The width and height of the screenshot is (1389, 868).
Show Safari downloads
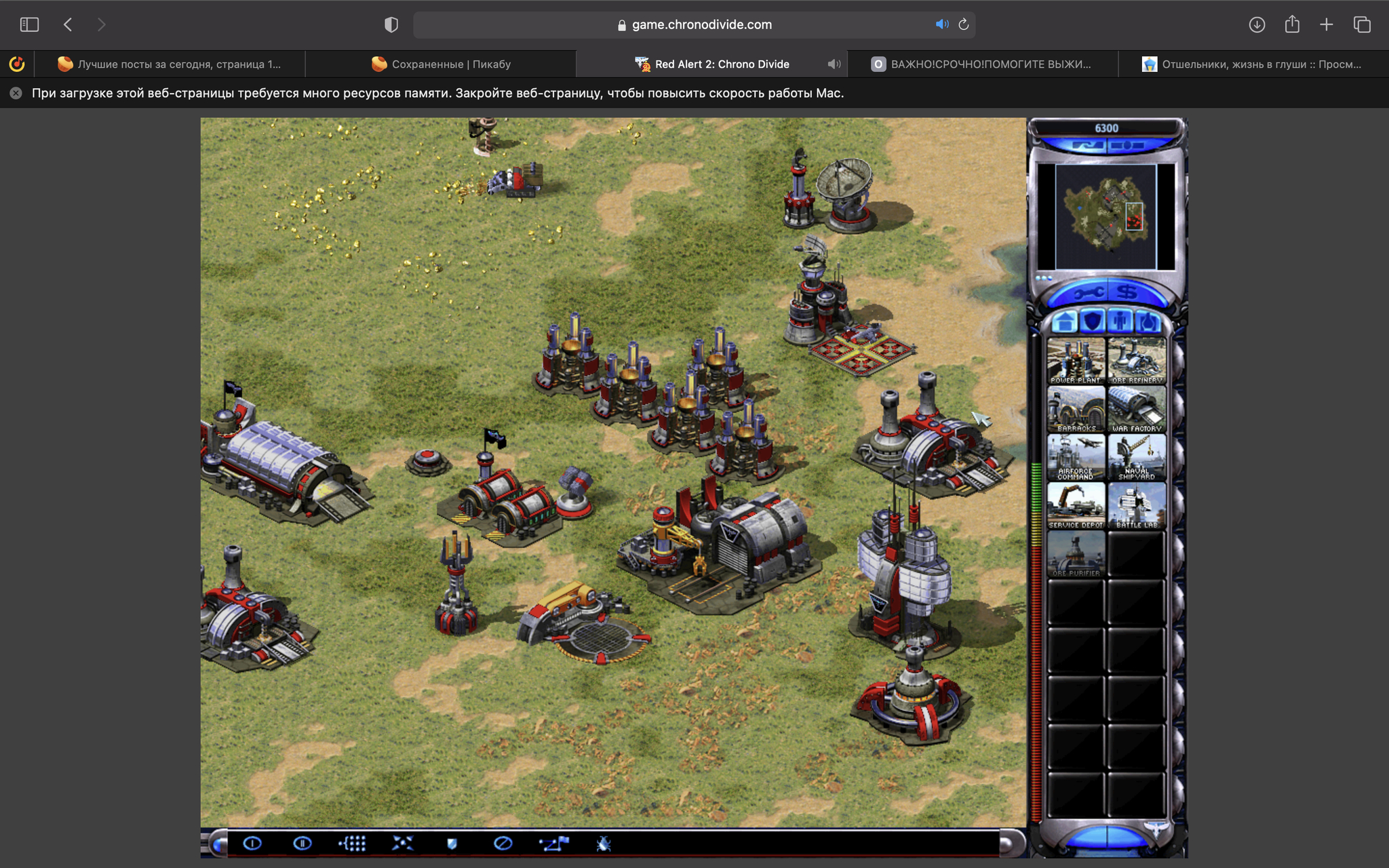[x=1257, y=24]
